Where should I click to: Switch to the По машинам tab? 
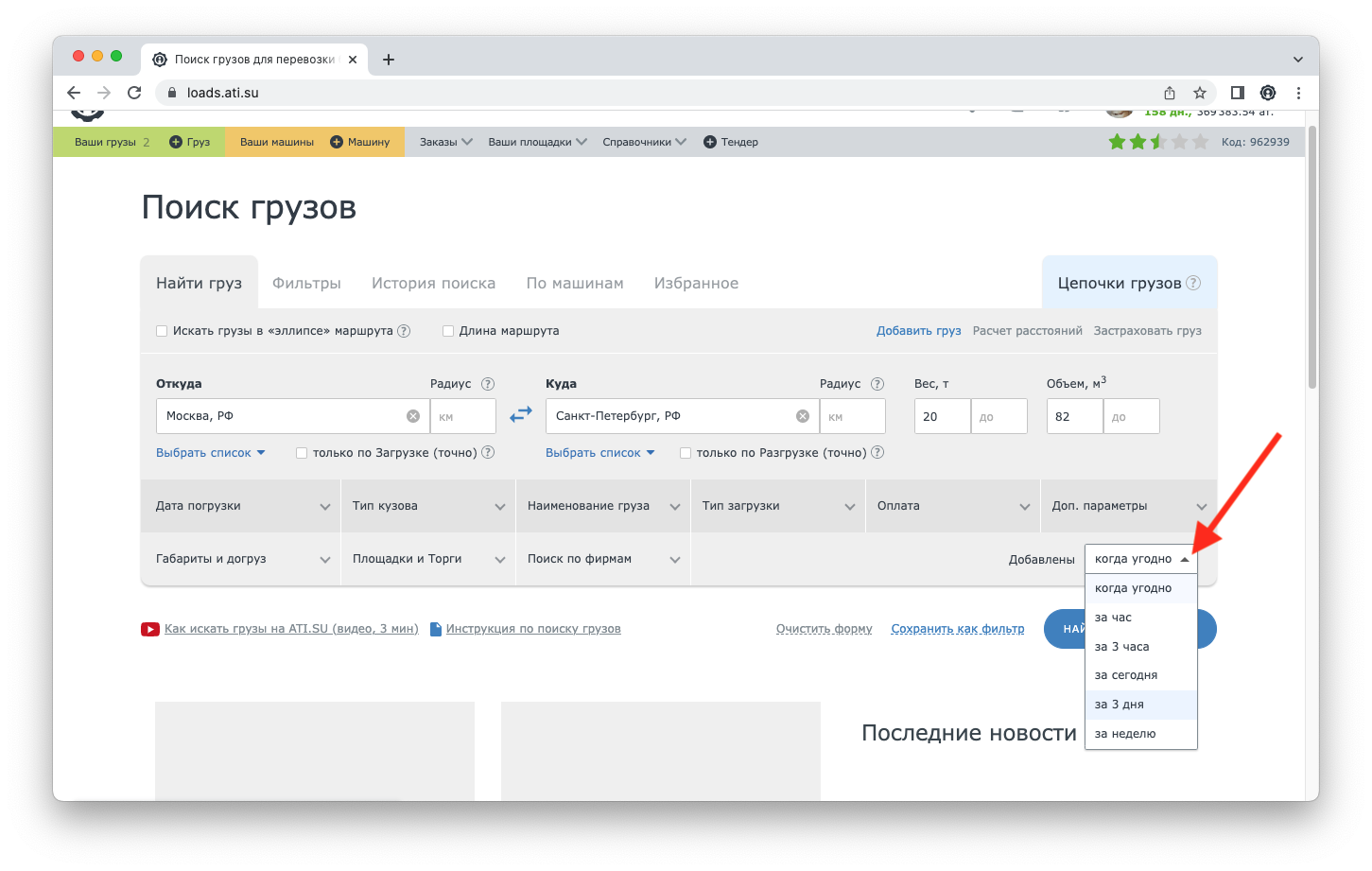(x=575, y=283)
